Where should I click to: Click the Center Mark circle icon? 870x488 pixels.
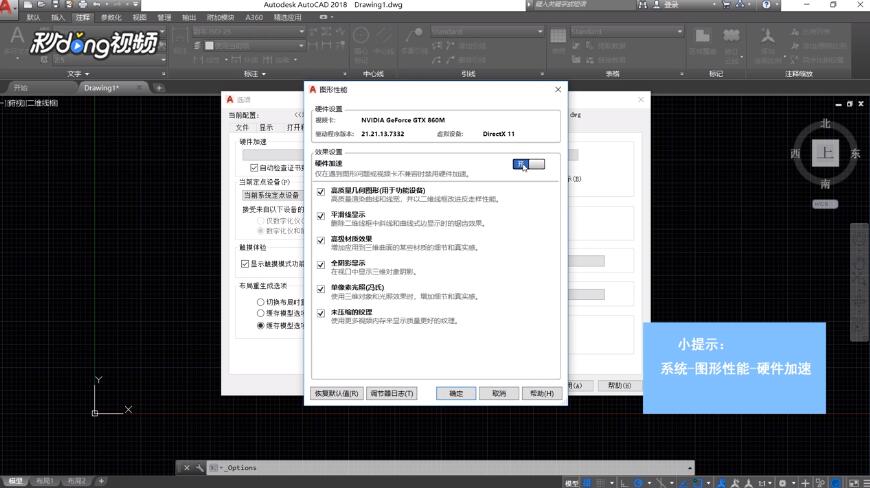pyautogui.click(x=361, y=36)
